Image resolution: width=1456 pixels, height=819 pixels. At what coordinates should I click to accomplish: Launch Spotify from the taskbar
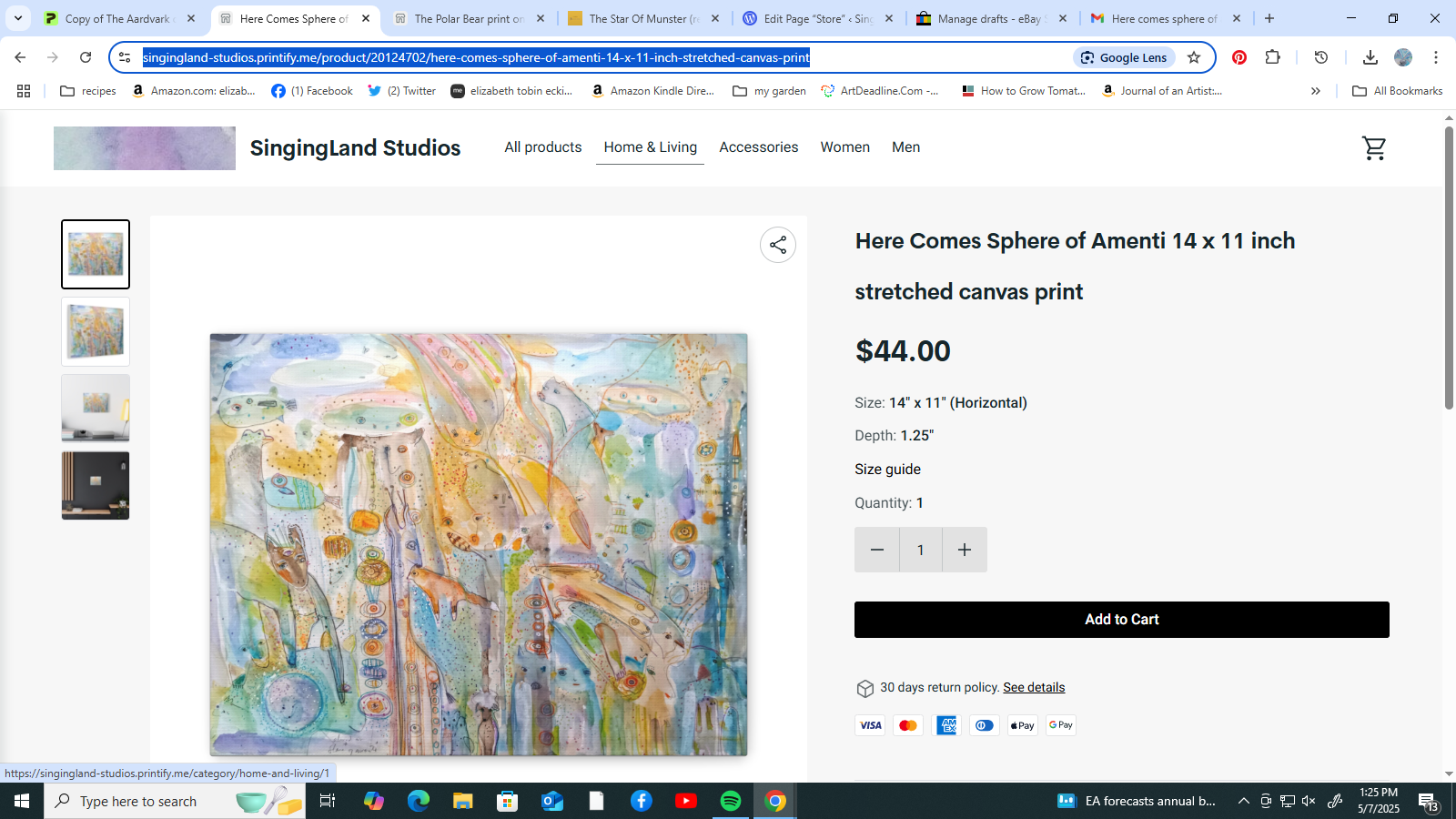click(731, 801)
